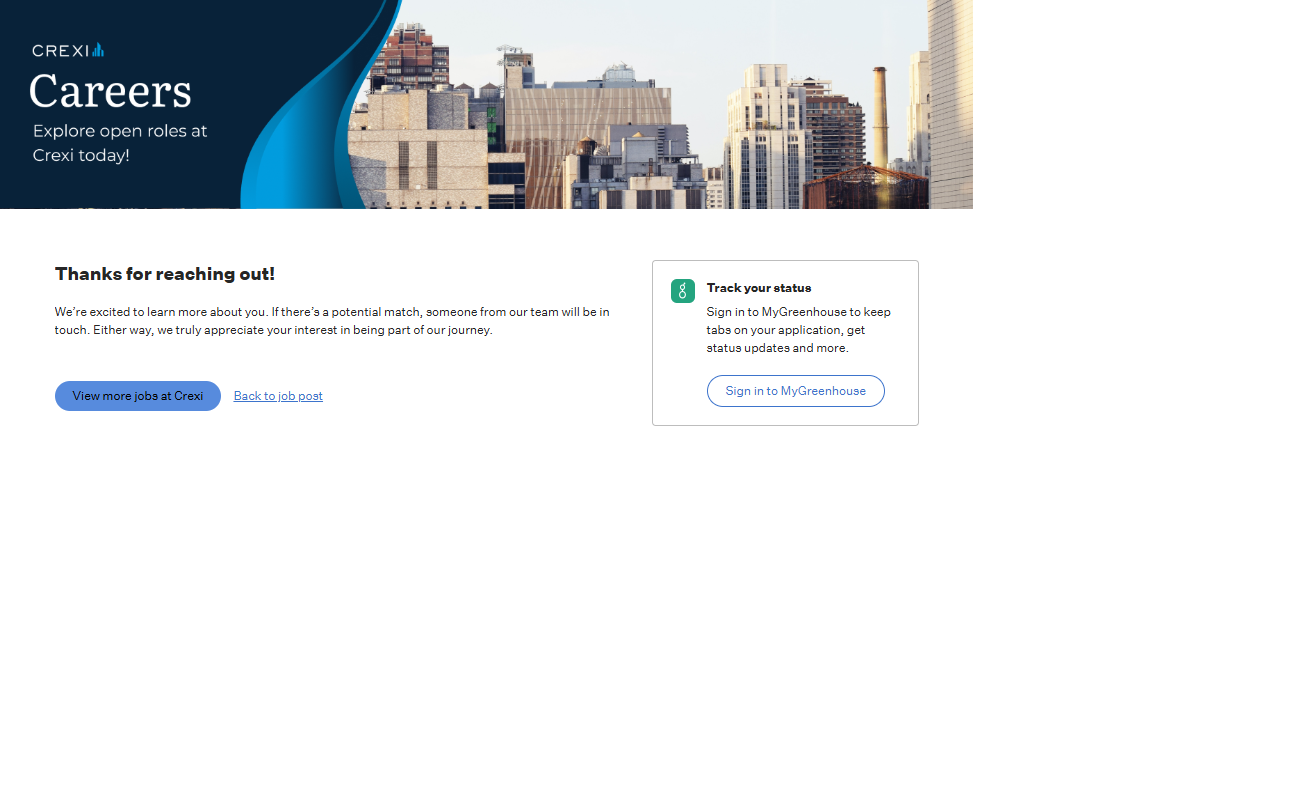Image resolution: width=1297 pixels, height=785 pixels.
Task: Click the Sign in to MyGreenhouse button
Action: click(x=795, y=391)
